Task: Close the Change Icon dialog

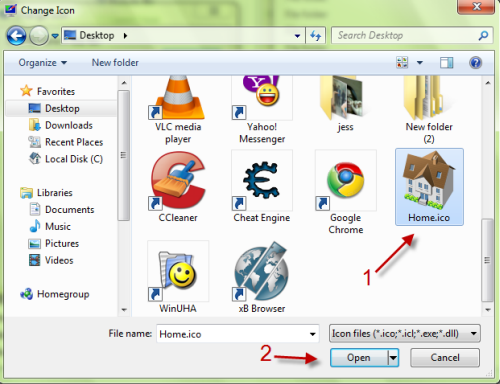Action: (x=476, y=6)
